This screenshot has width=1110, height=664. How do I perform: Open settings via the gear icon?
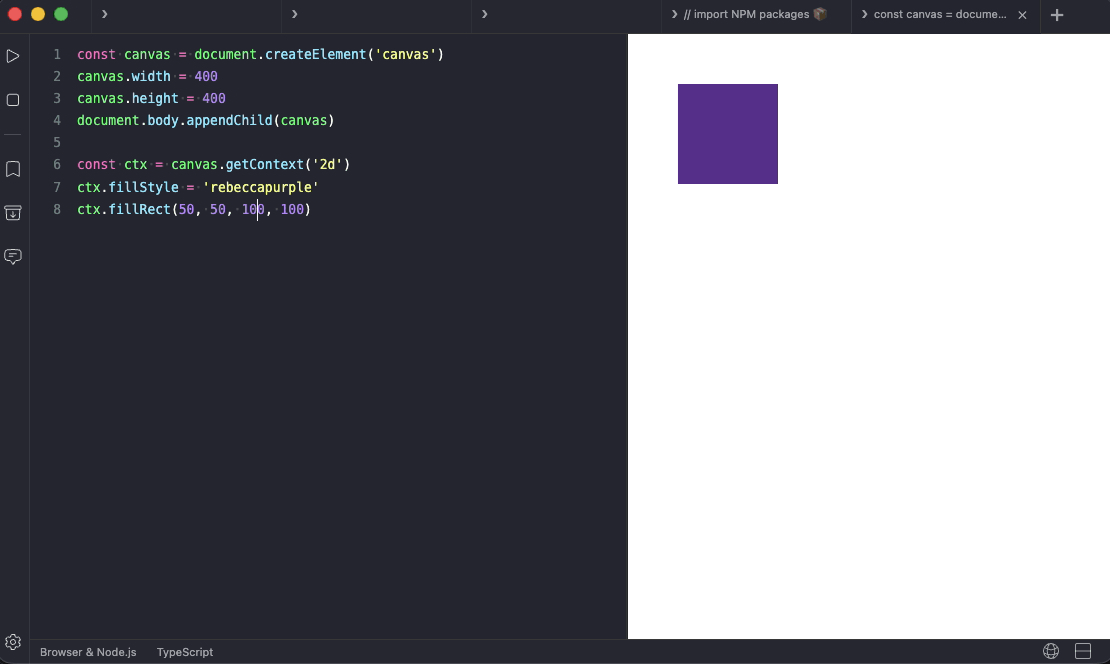(x=13, y=642)
